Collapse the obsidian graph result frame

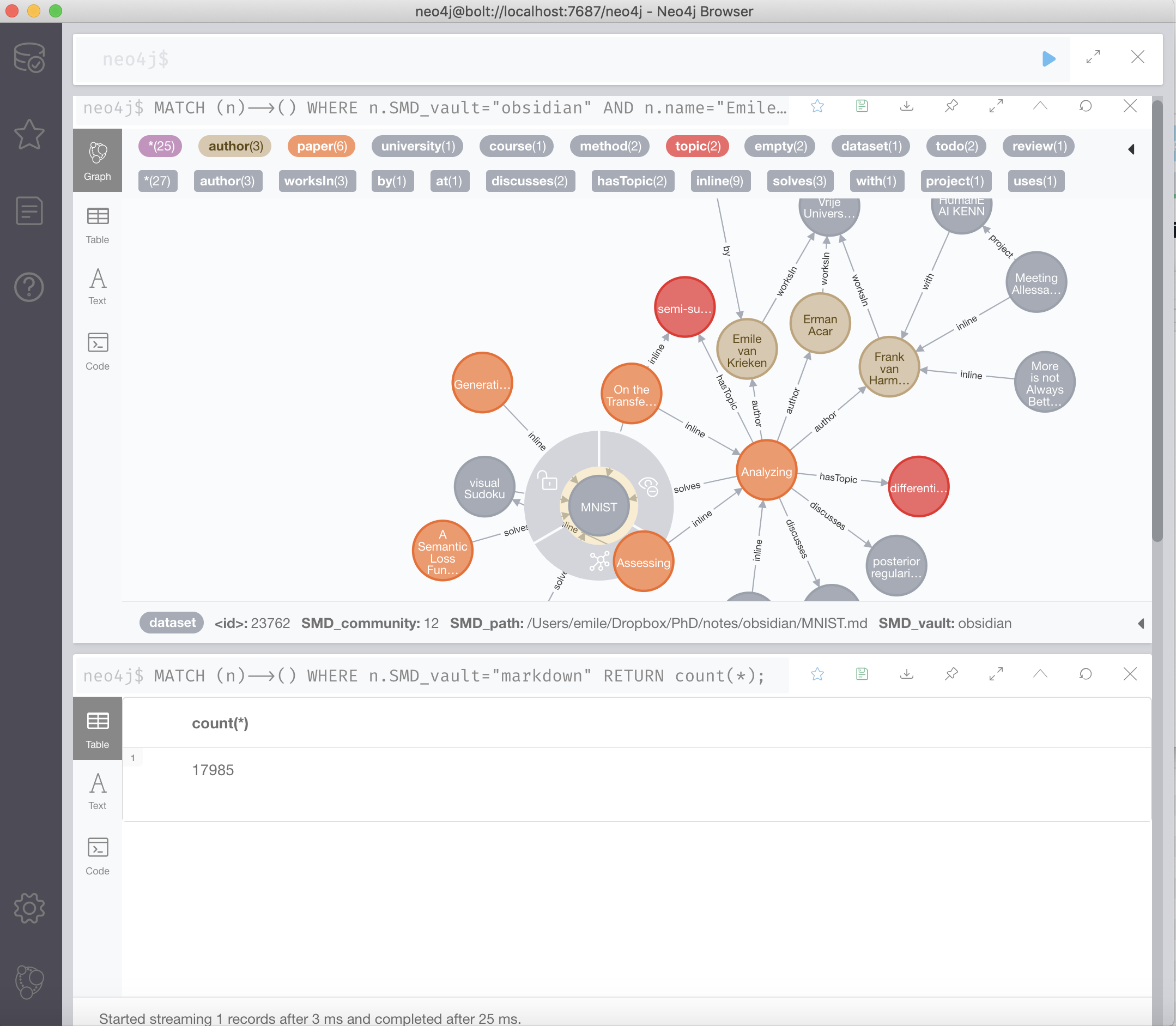click(1040, 106)
